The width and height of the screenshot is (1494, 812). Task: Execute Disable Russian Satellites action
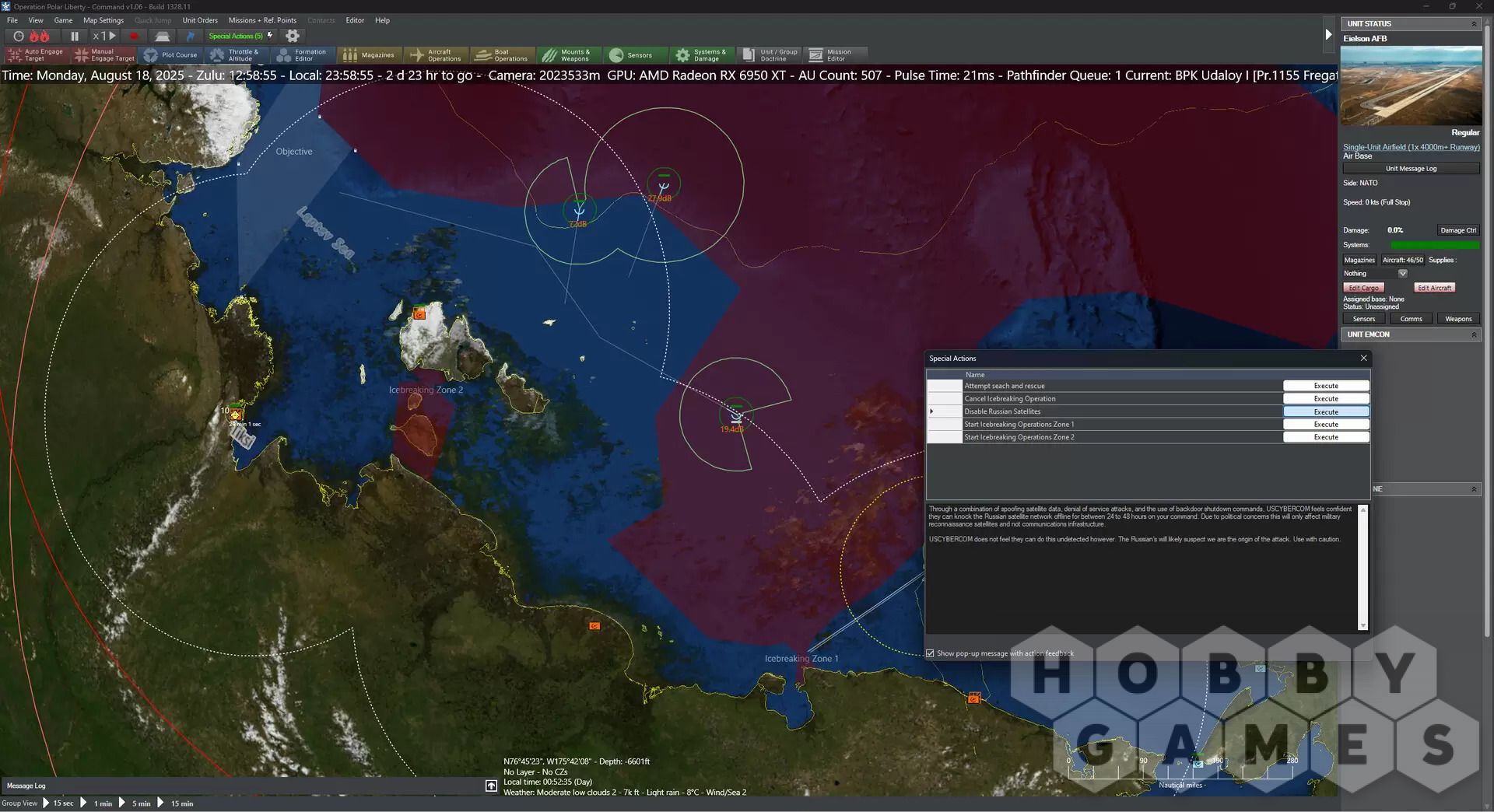click(x=1326, y=411)
